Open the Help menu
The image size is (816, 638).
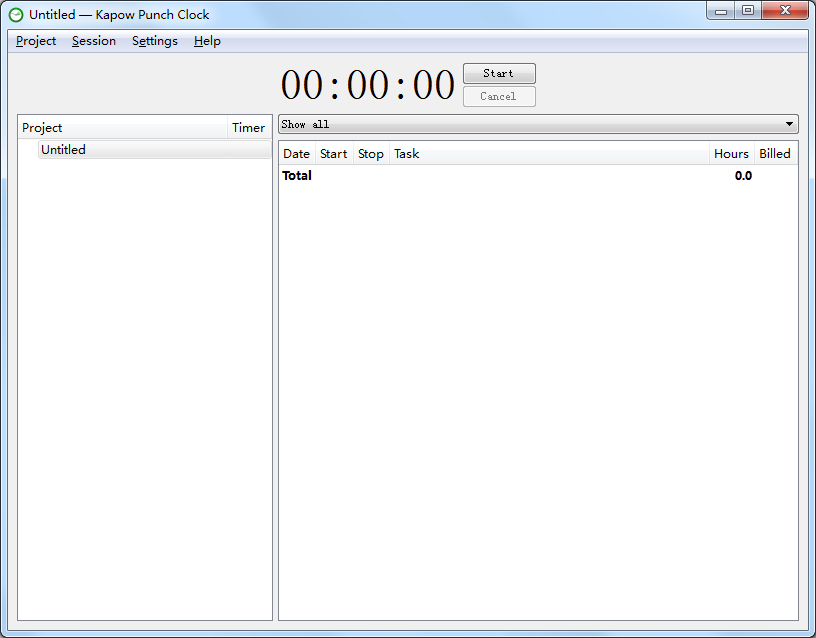coord(207,41)
